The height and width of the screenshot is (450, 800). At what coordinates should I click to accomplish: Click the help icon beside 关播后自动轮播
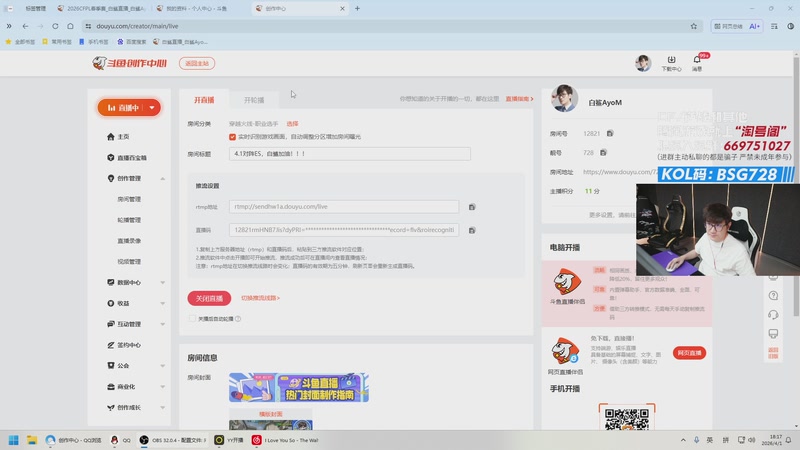238,319
